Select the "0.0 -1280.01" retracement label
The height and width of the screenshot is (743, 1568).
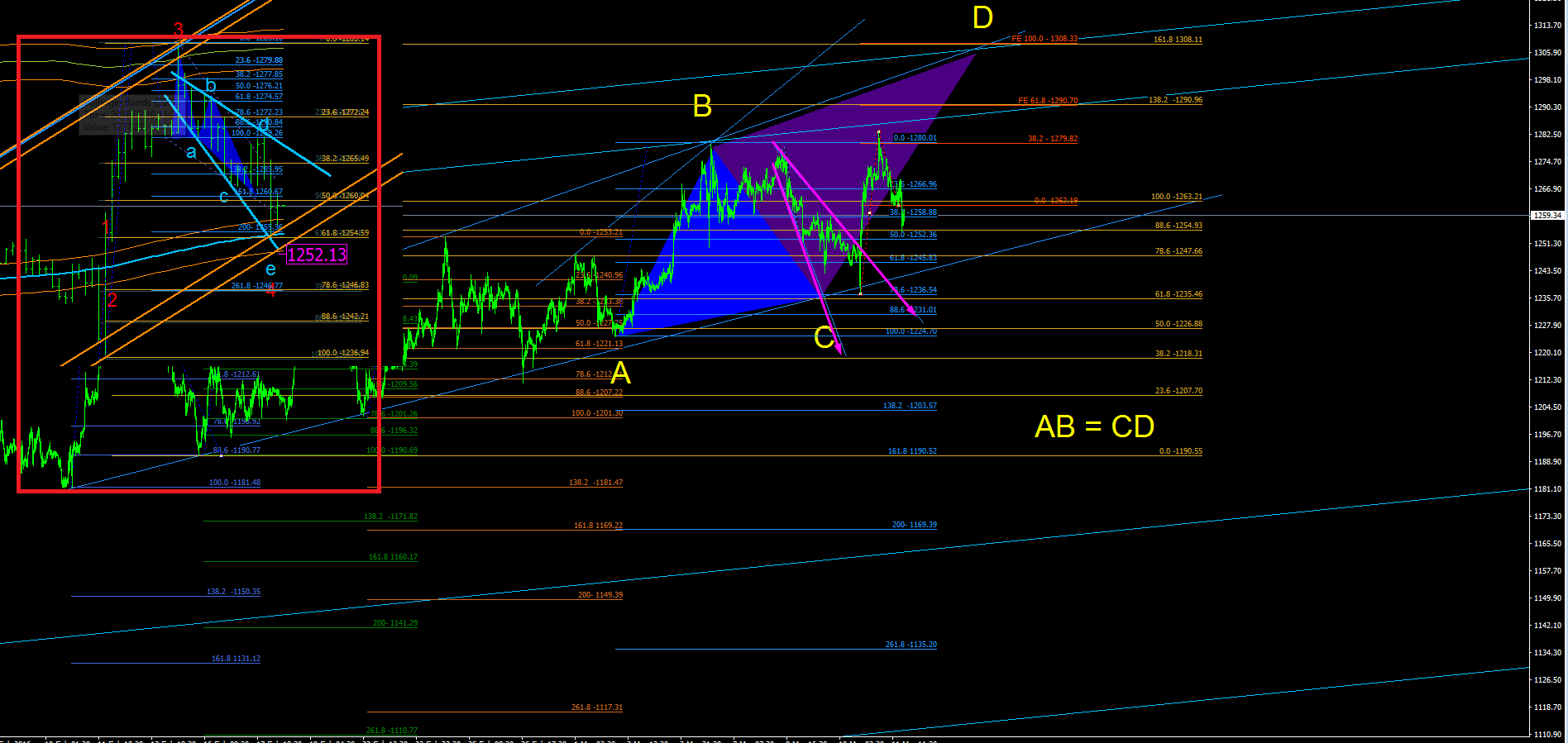pyautogui.click(x=915, y=138)
